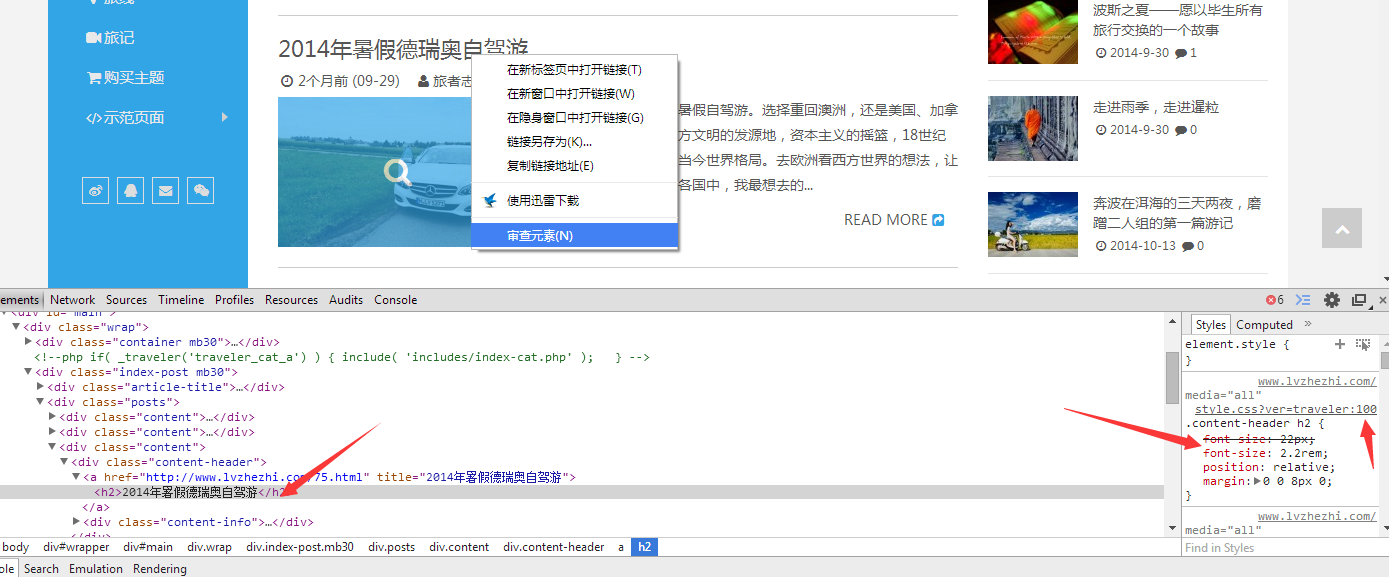Choose 链接另存为(K)... in context menu

point(574,142)
